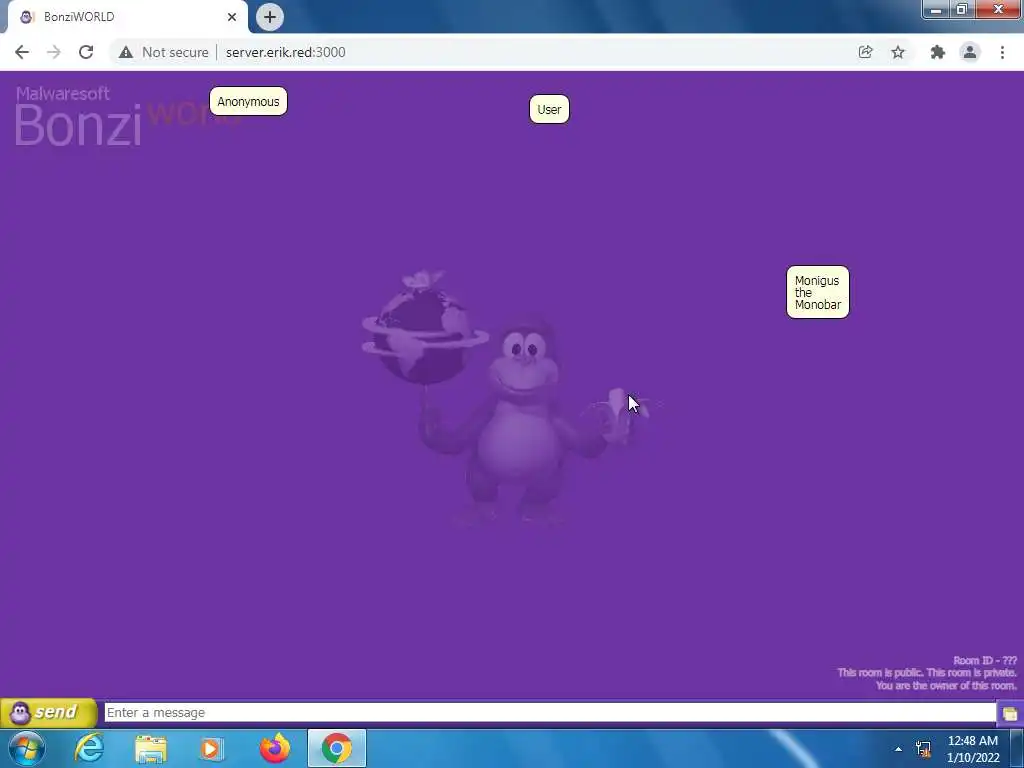Launch Firefox from the taskbar
The height and width of the screenshot is (768, 1024).
click(275, 748)
